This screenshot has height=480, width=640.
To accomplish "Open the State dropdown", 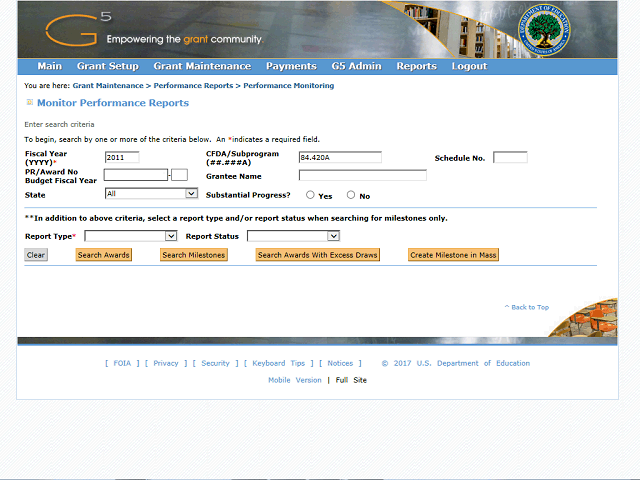I will tap(151, 193).
